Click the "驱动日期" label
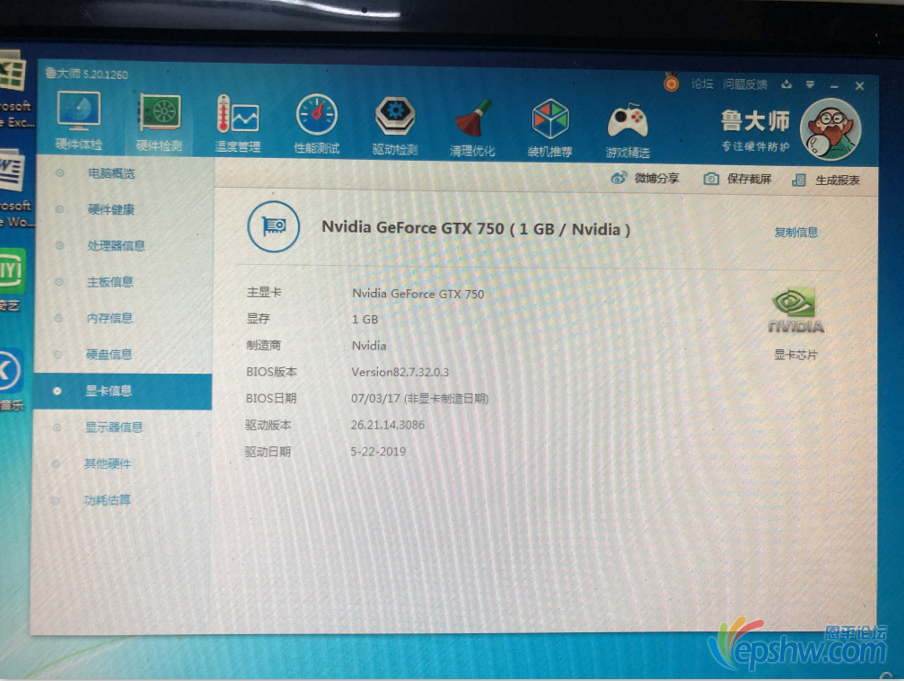This screenshot has width=904, height=681. [x=268, y=452]
